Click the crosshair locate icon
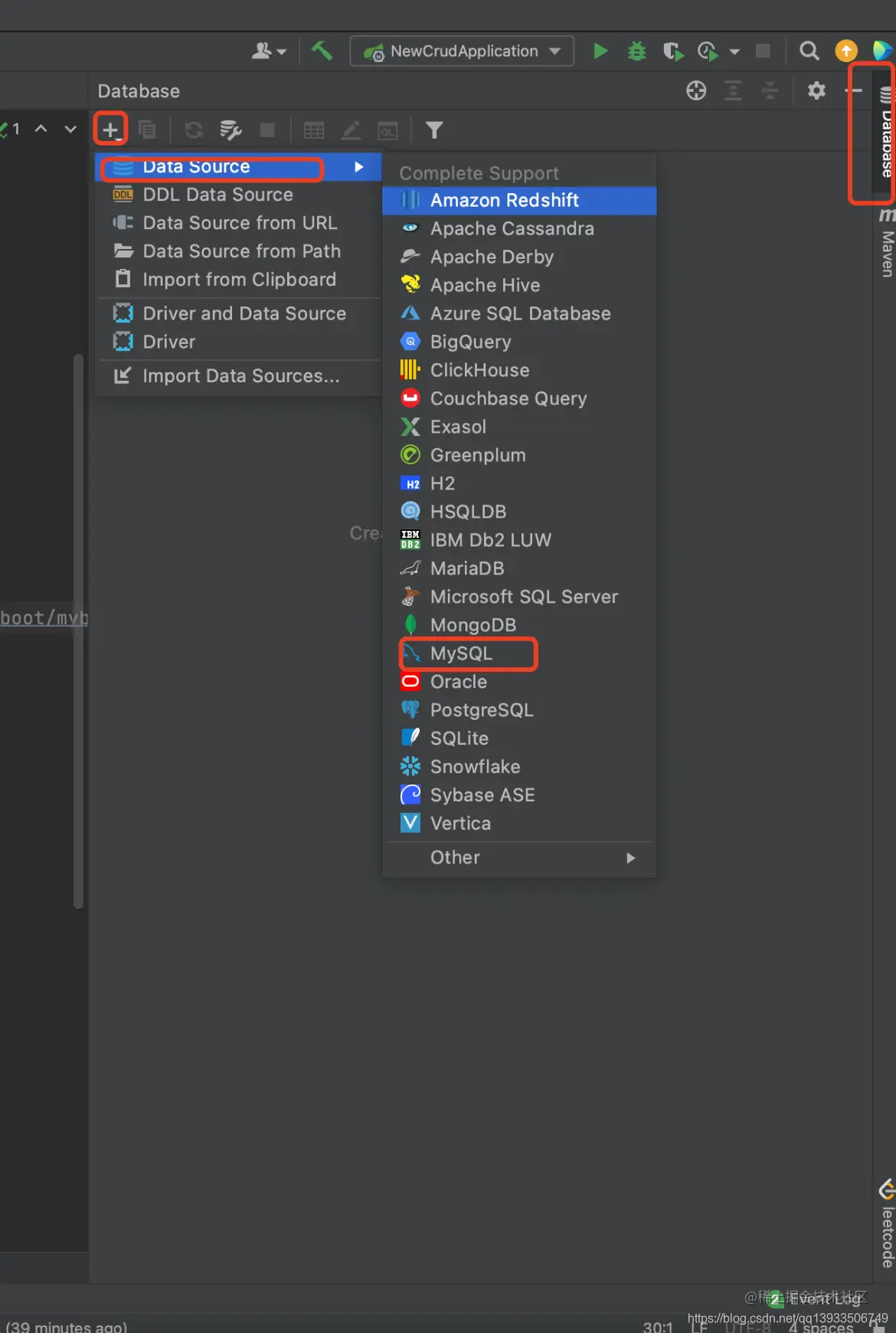Viewport: 896px width, 1333px height. pos(696,90)
